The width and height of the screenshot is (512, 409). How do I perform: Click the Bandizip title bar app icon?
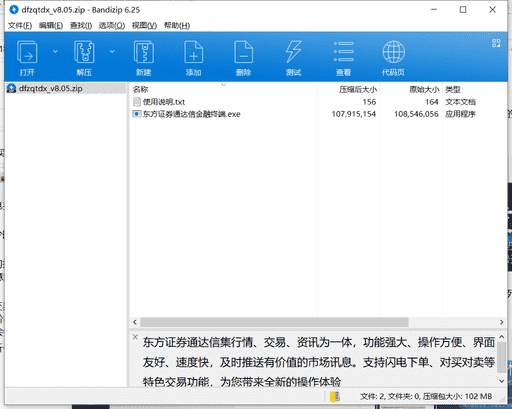point(14,10)
